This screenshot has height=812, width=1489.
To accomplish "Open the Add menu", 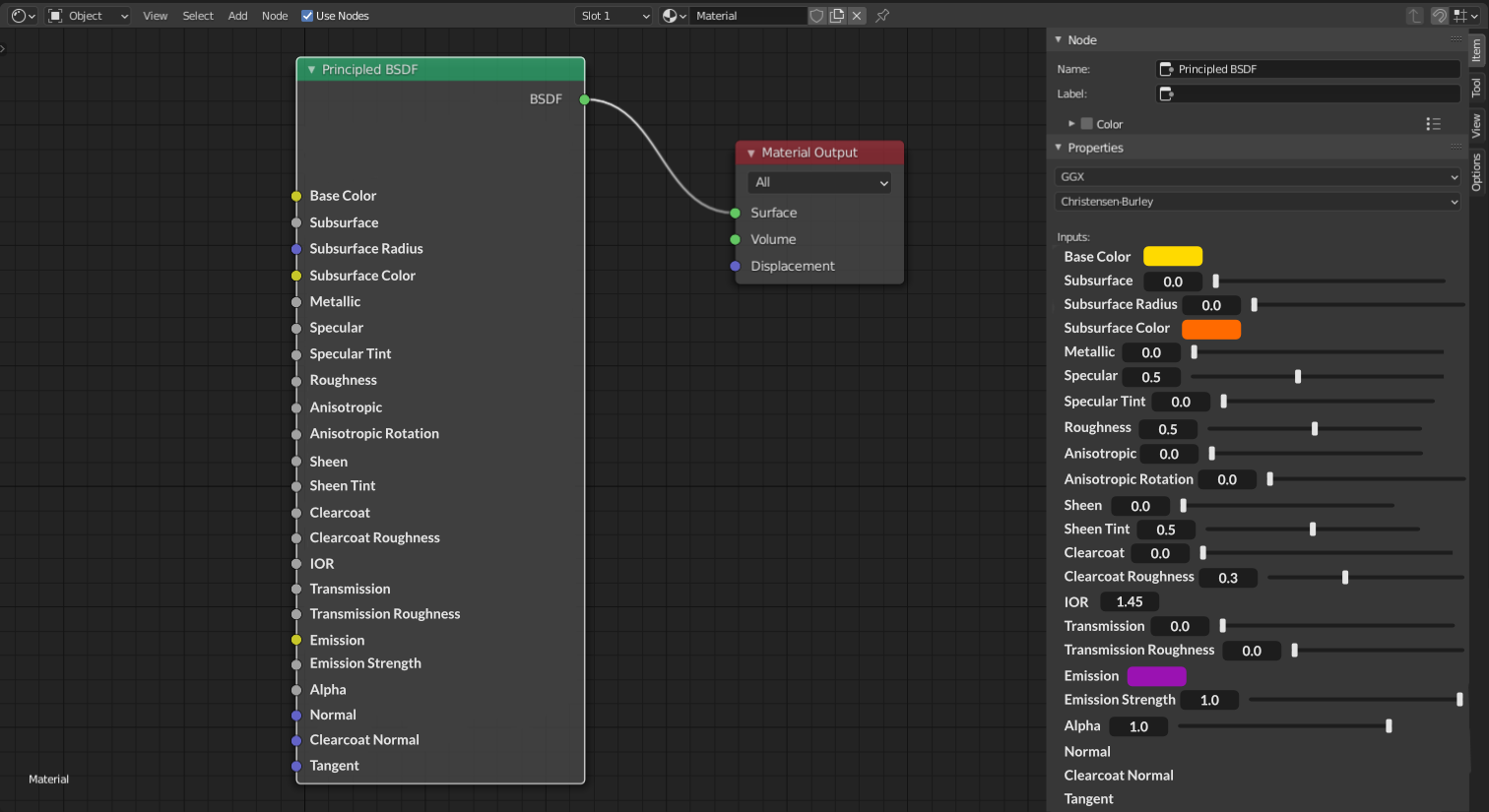I will coord(238,16).
